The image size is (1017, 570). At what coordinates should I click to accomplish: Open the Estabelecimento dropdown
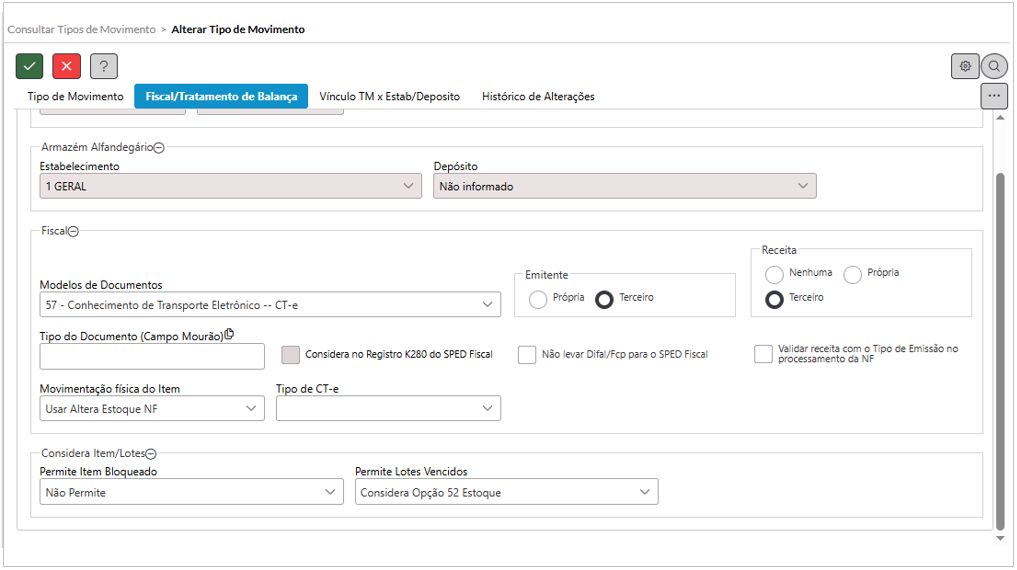pyautogui.click(x=230, y=186)
